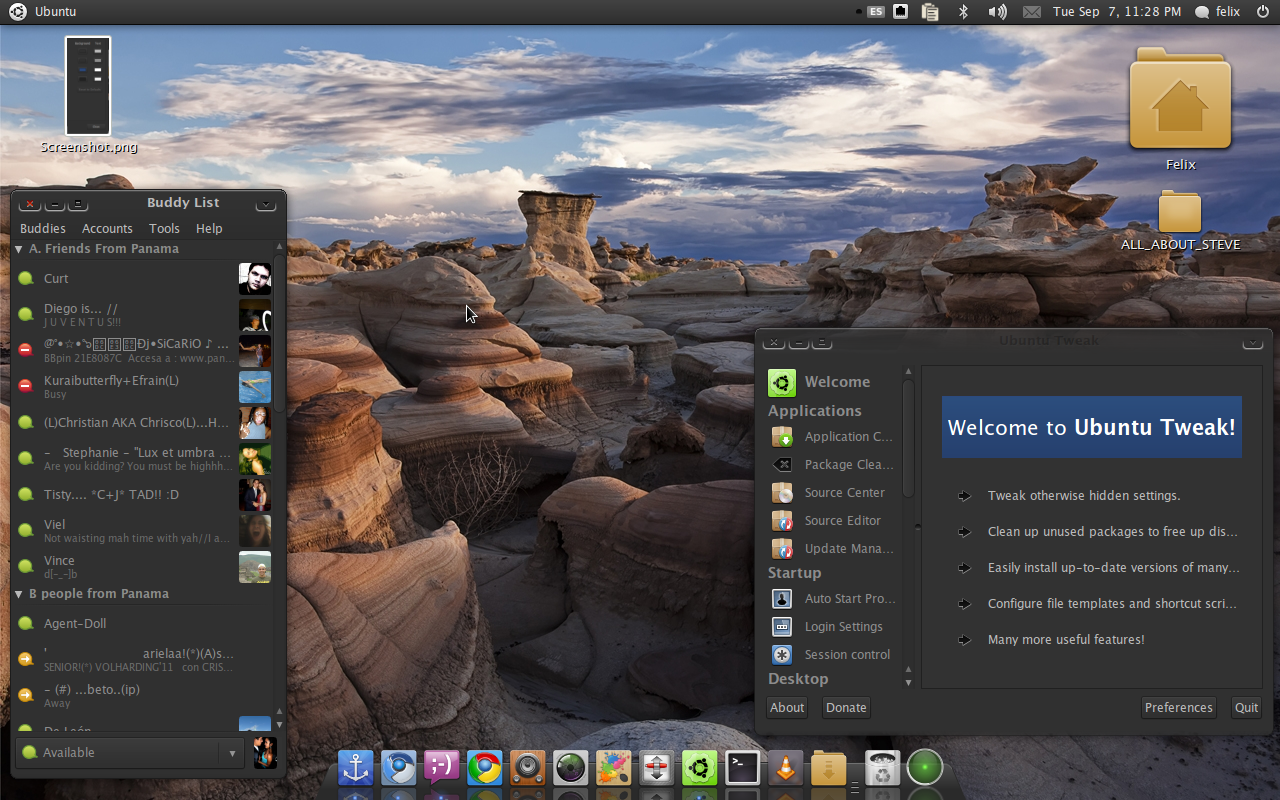Click the Donate button
Image resolution: width=1280 pixels, height=800 pixels.
(846, 707)
